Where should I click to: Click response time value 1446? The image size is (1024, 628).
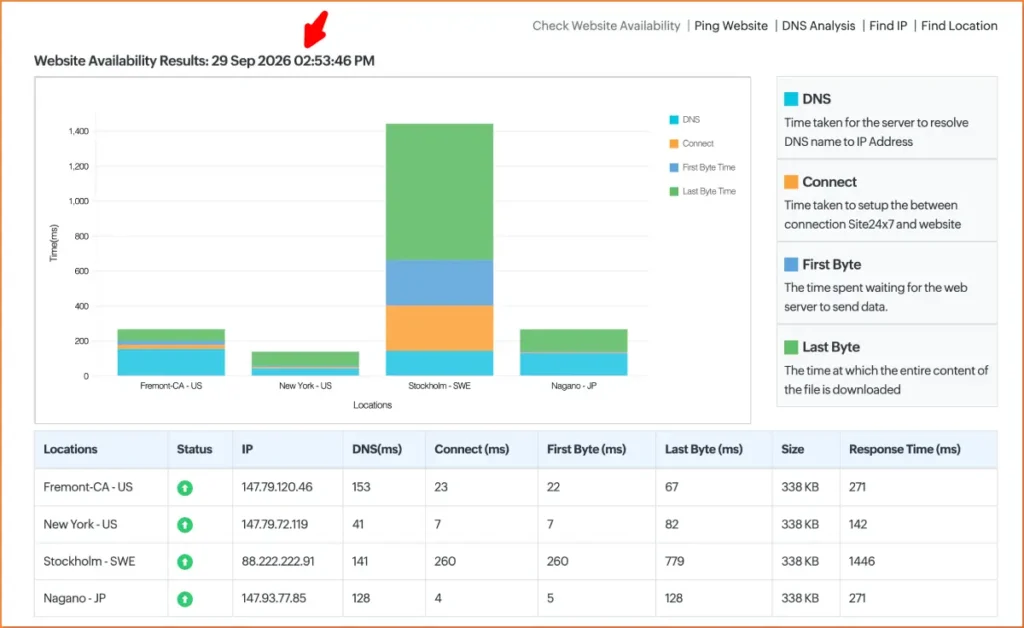pos(861,561)
